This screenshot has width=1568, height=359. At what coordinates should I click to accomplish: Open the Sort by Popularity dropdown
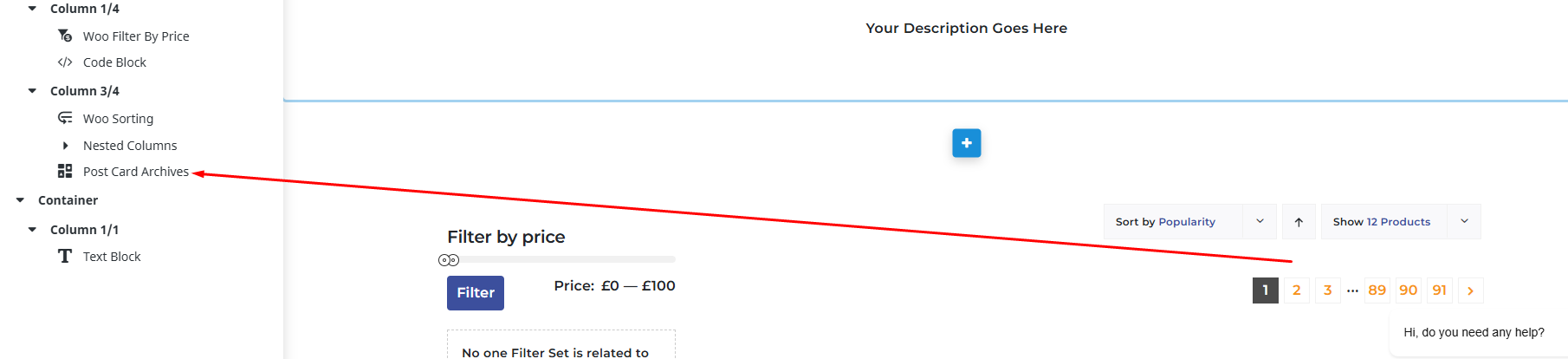click(1189, 222)
